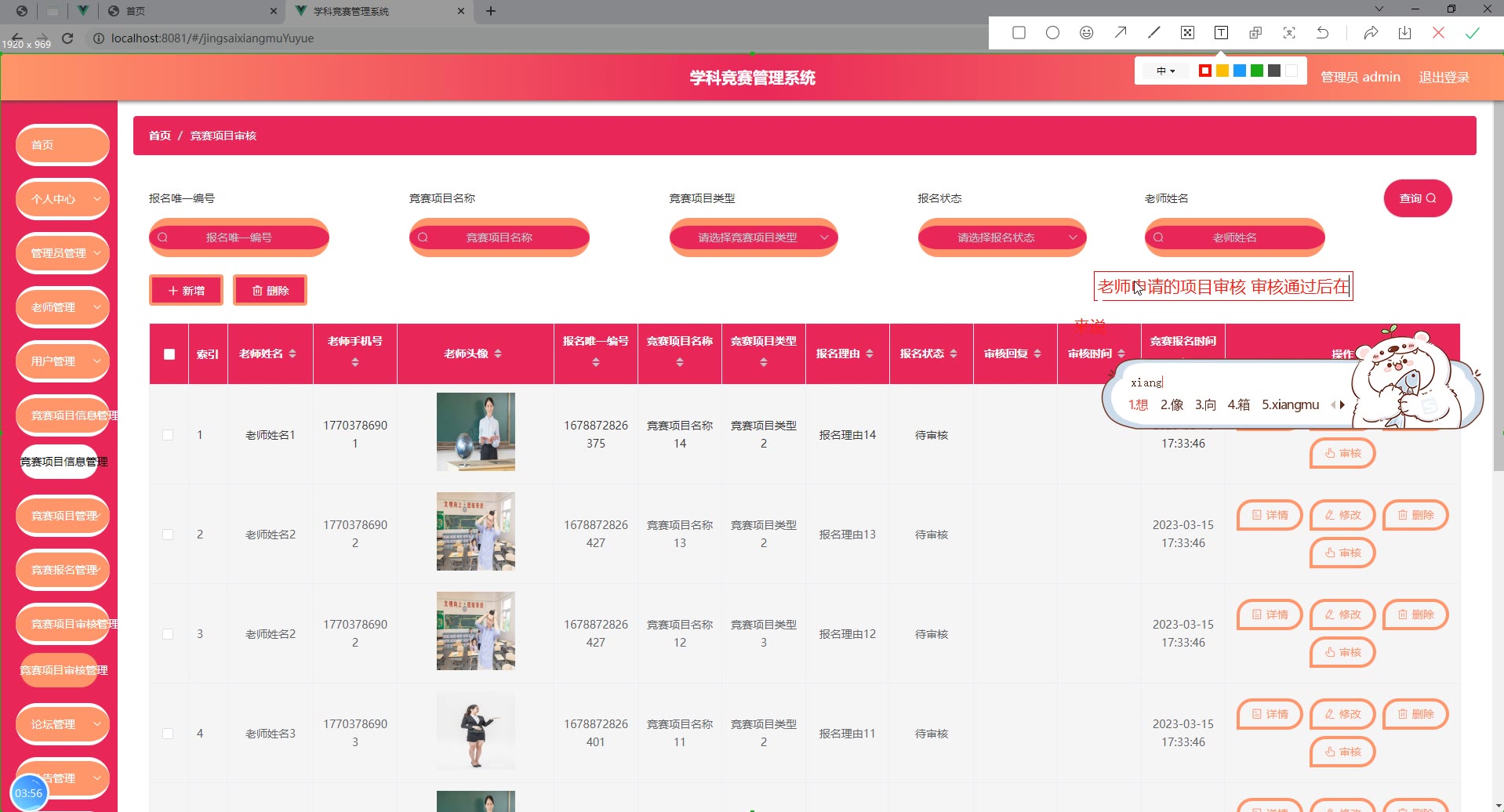Pick the red text color swatch
The height and width of the screenshot is (812, 1504).
pyautogui.click(x=1205, y=71)
